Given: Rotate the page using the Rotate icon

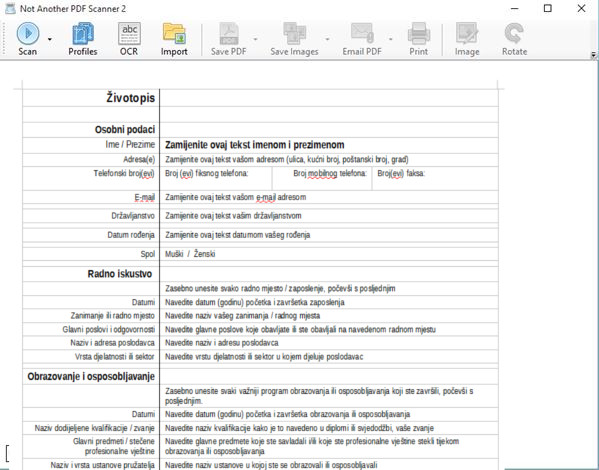Looking at the screenshot, I should pyautogui.click(x=514, y=39).
